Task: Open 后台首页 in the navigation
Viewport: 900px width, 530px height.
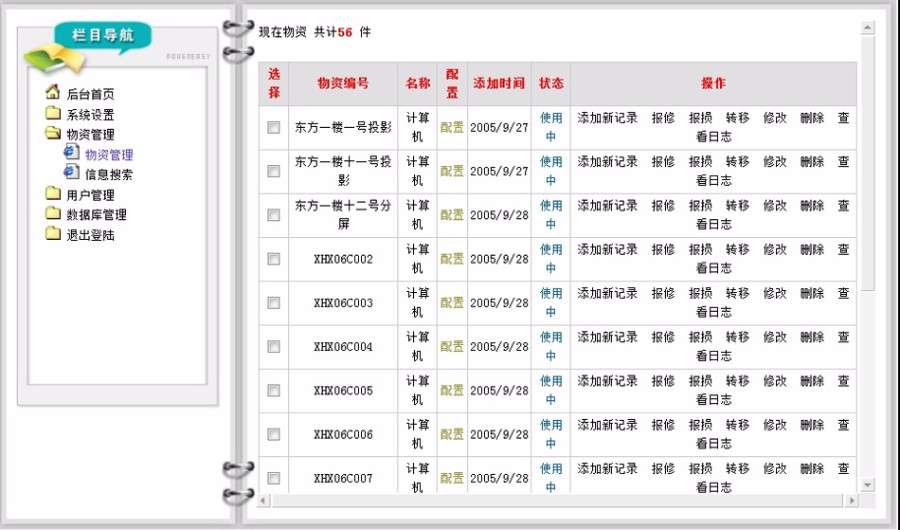Action: (x=91, y=94)
